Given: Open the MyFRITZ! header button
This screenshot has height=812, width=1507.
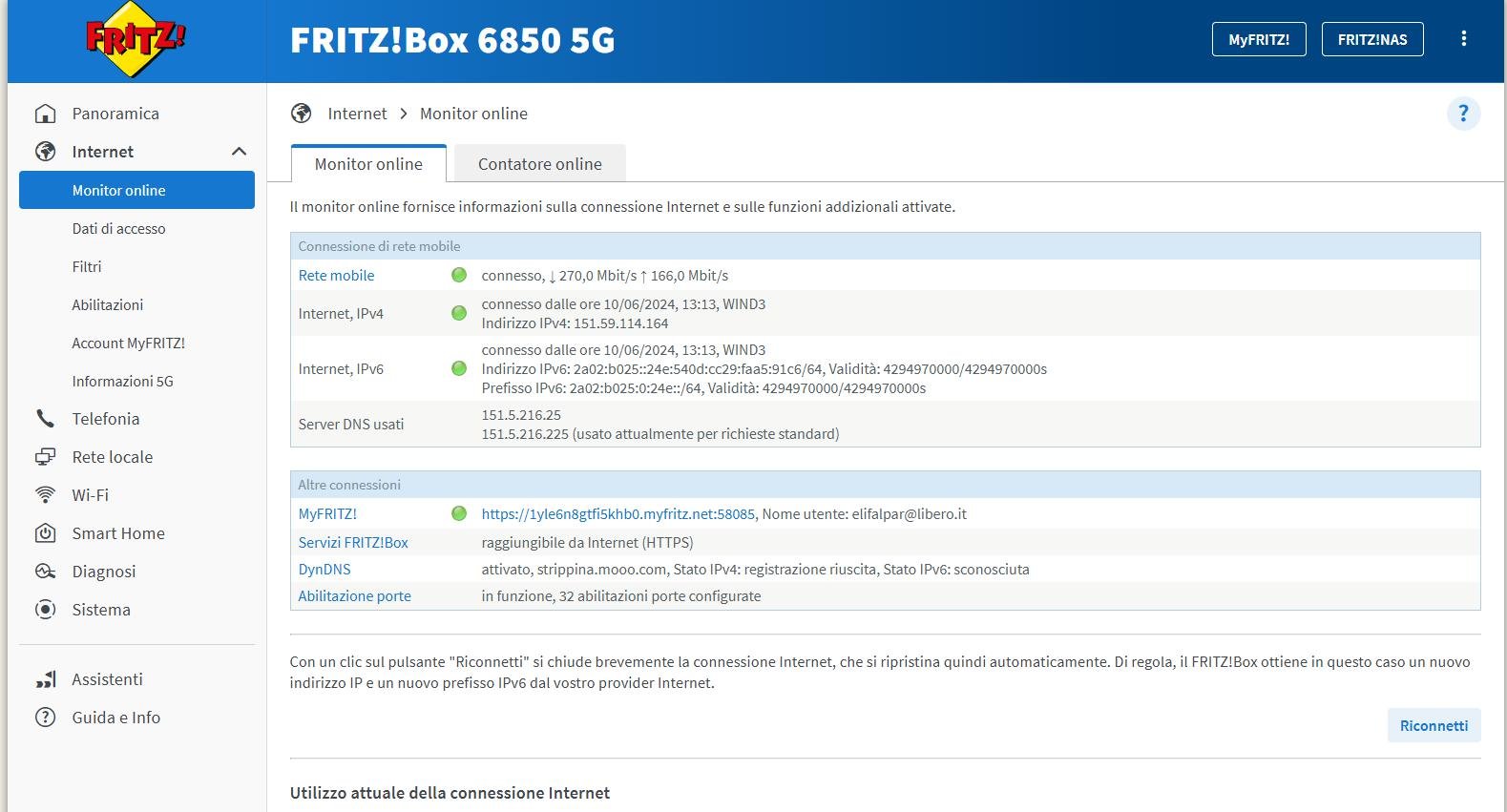Looking at the screenshot, I should point(1258,40).
